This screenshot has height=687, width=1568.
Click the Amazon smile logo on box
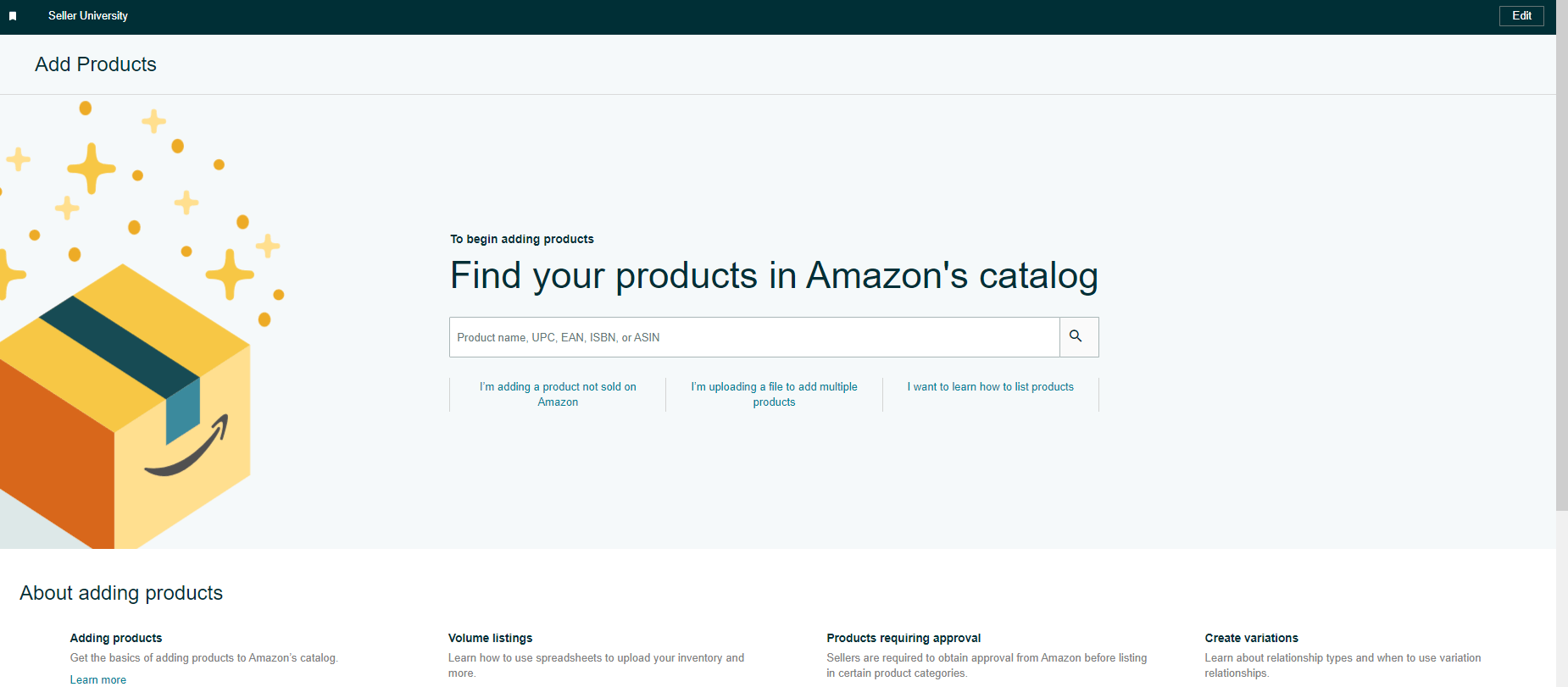[186, 446]
